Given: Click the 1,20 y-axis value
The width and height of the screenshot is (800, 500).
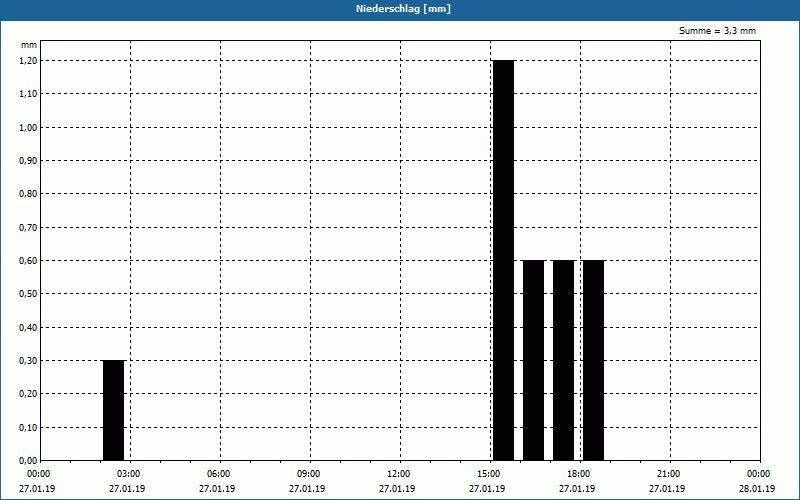Looking at the screenshot, I should (x=28, y=61).
